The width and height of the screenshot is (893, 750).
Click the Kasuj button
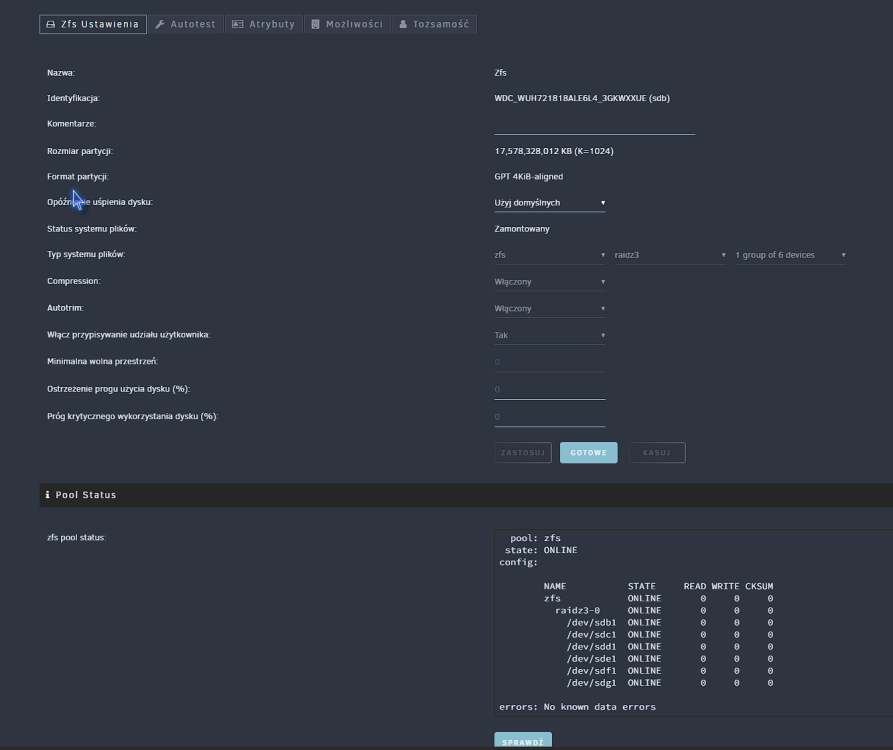[657, 453]
